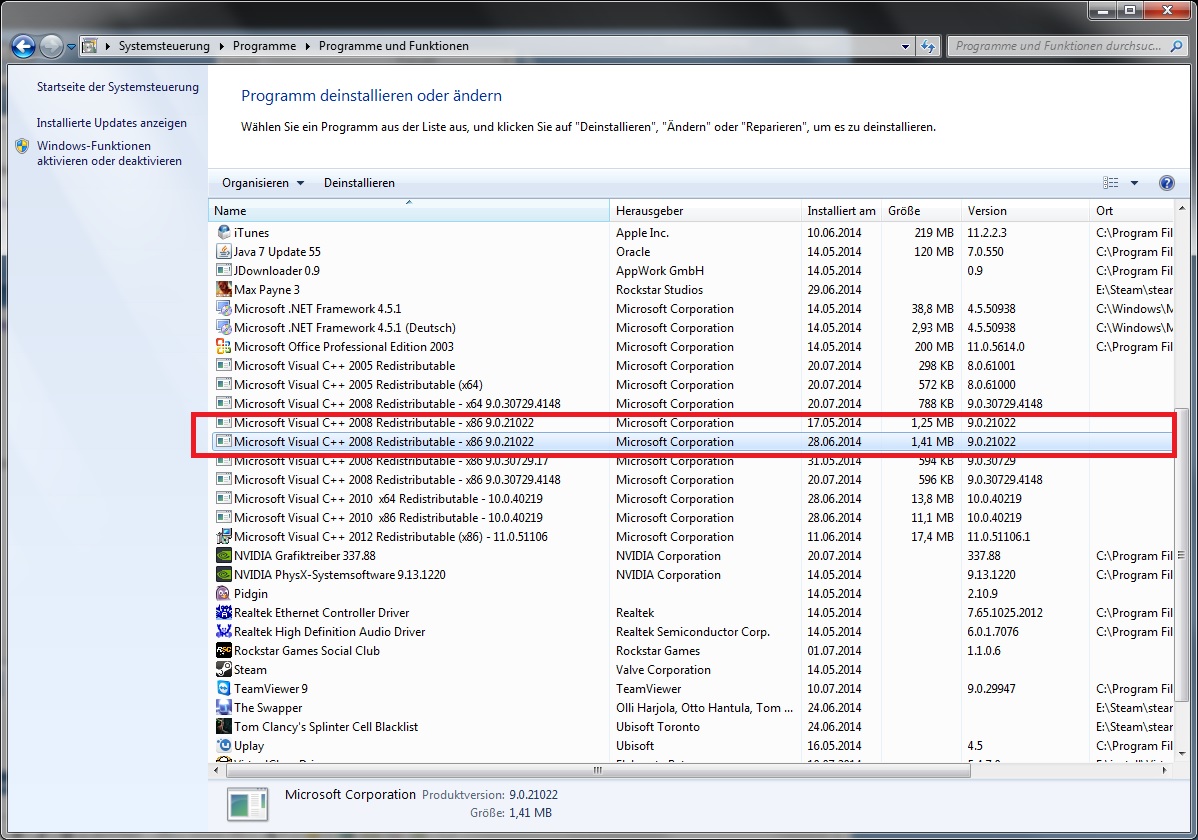
Task: Select the iTunes icon
Action: (224, 232)
